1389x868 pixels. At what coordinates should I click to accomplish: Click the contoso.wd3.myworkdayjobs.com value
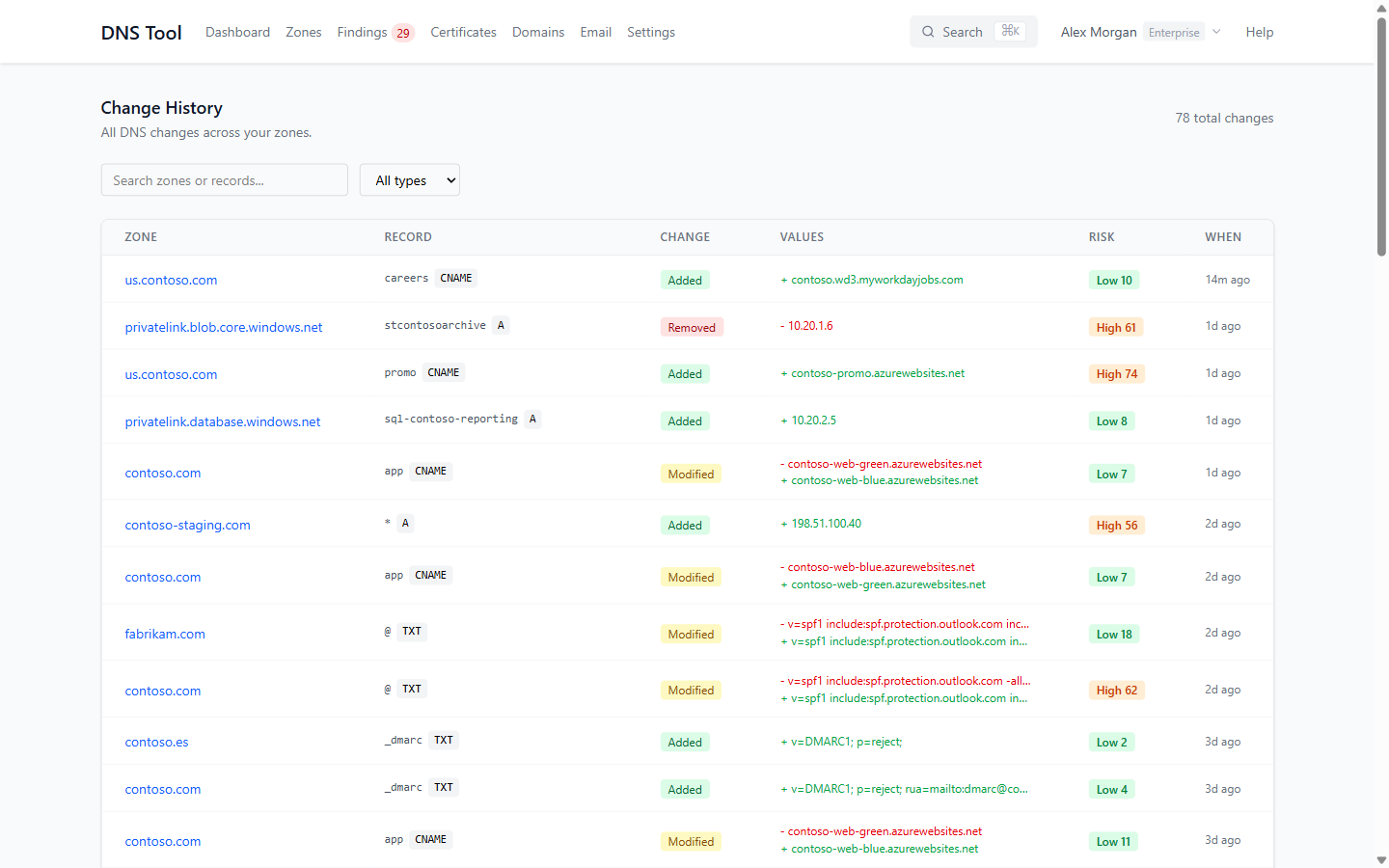[x=872, y=280]
